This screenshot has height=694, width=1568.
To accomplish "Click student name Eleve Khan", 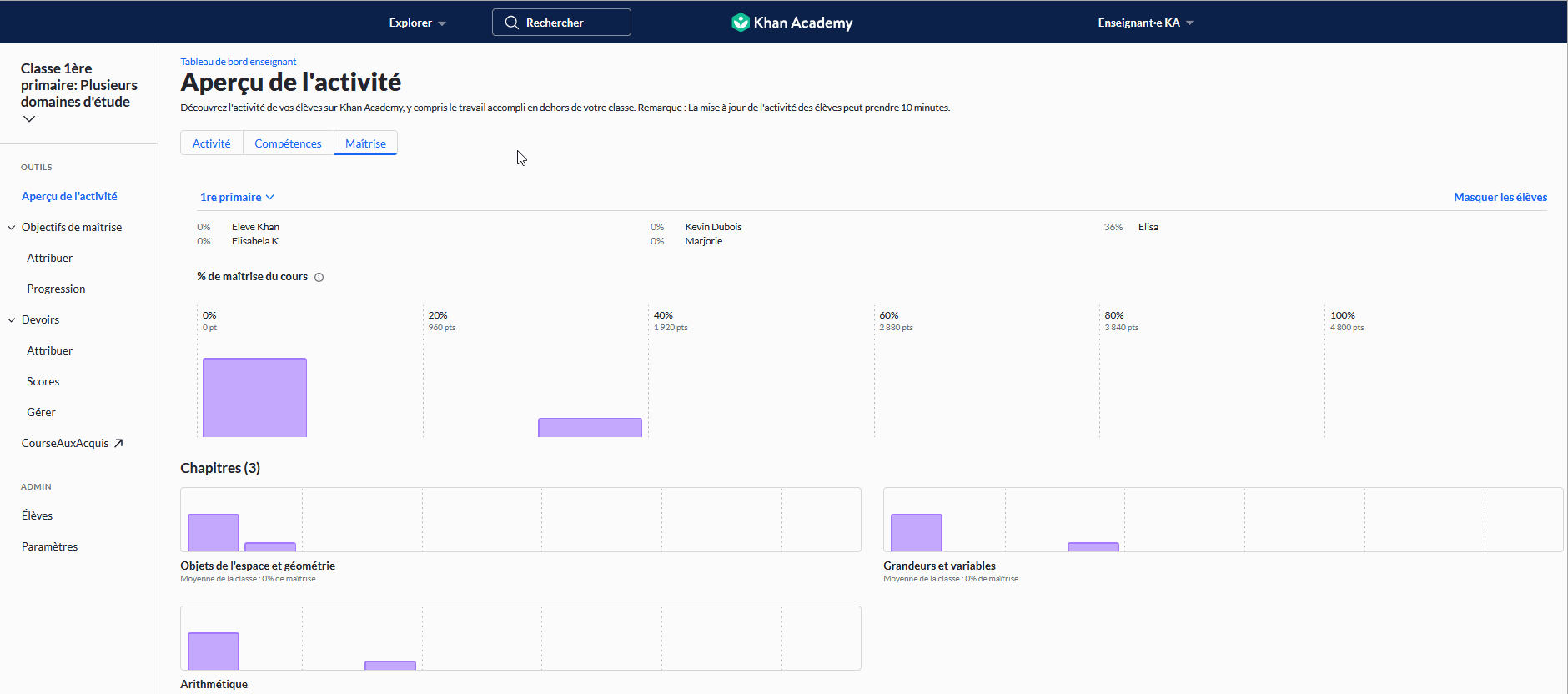I will 256,227.
